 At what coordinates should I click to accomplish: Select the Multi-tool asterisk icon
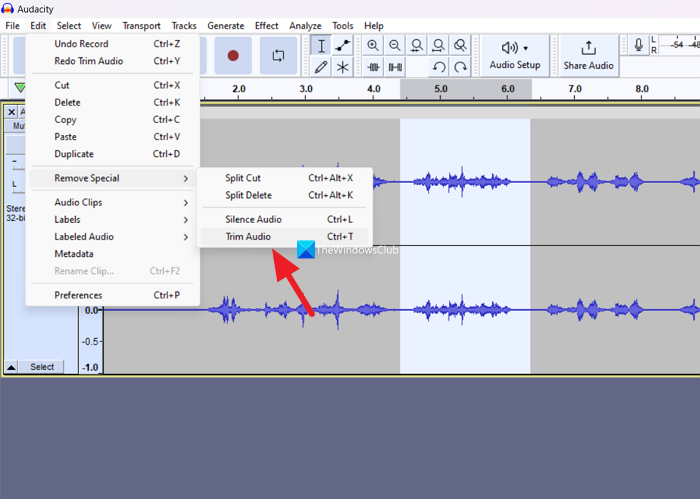tap(342, 67)
